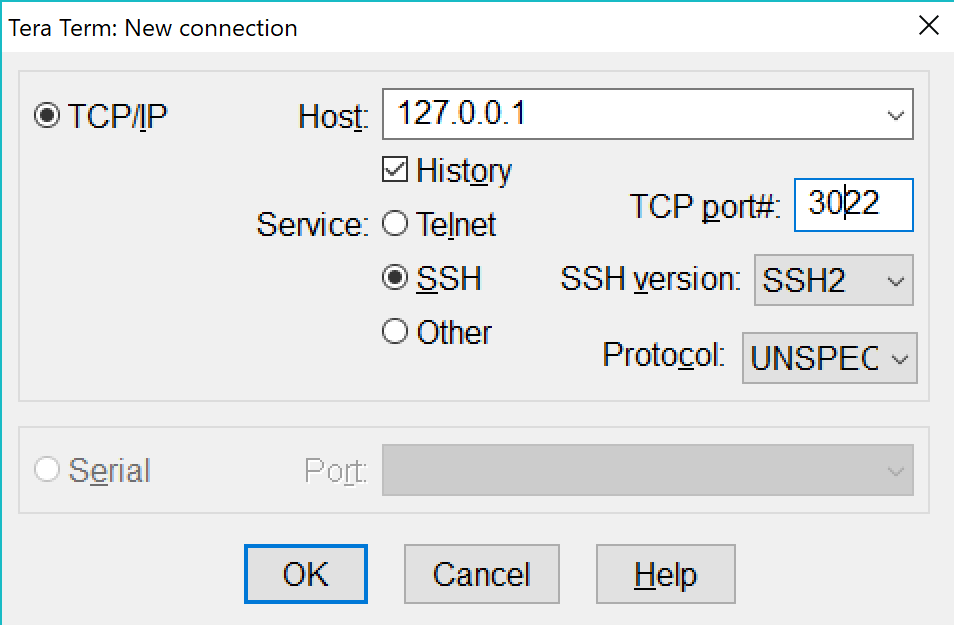Image resolution: width=954 pixels, height=625 pixels.
Task: Close the New connection window
Action: coord(928,27)
